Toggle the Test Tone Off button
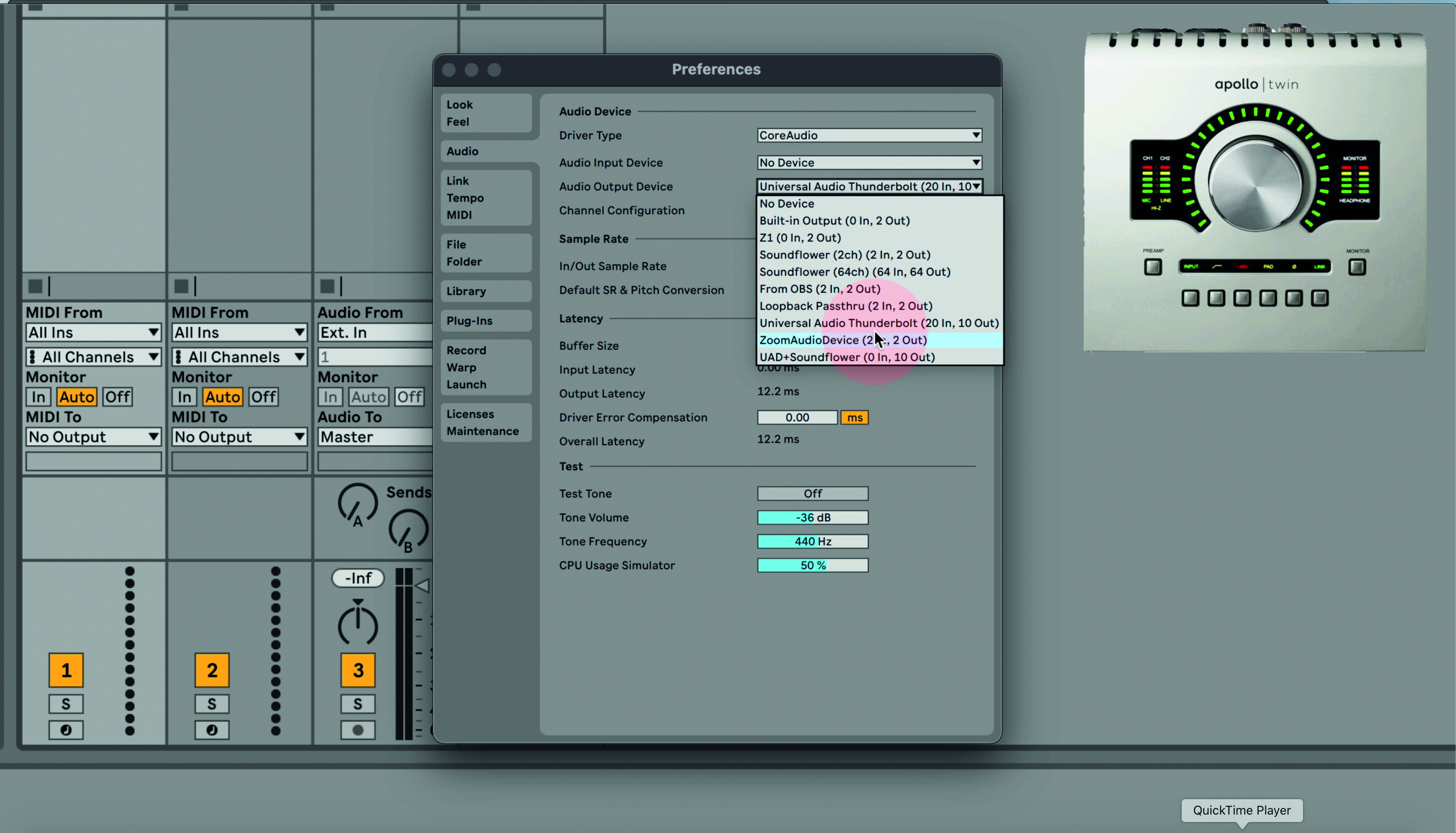The width and height of the screenshot is (1456, 833). click(813, 494)
